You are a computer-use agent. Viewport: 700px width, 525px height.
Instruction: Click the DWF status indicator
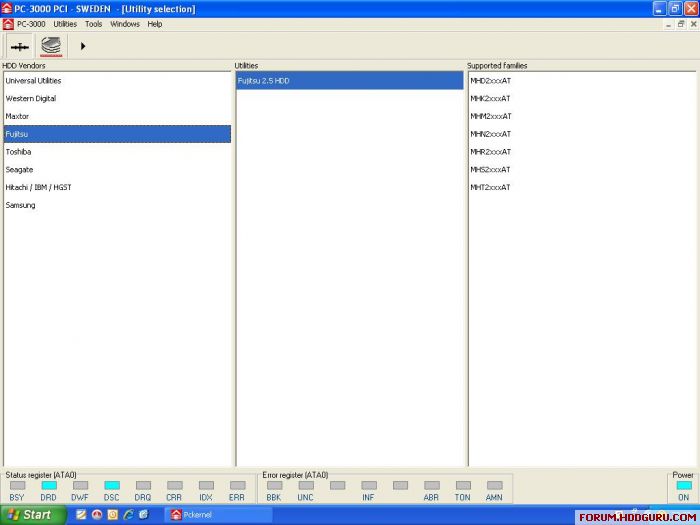pyautogui.click(x=80, y=485)
